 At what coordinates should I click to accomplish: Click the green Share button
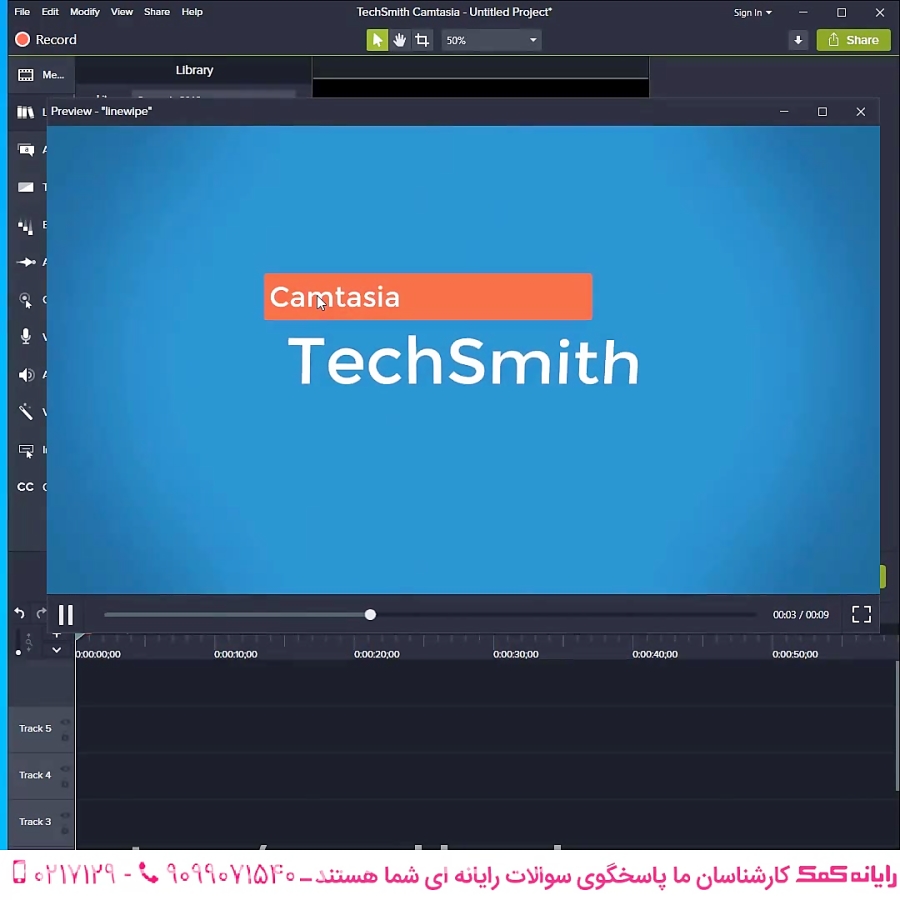(853, 39)
